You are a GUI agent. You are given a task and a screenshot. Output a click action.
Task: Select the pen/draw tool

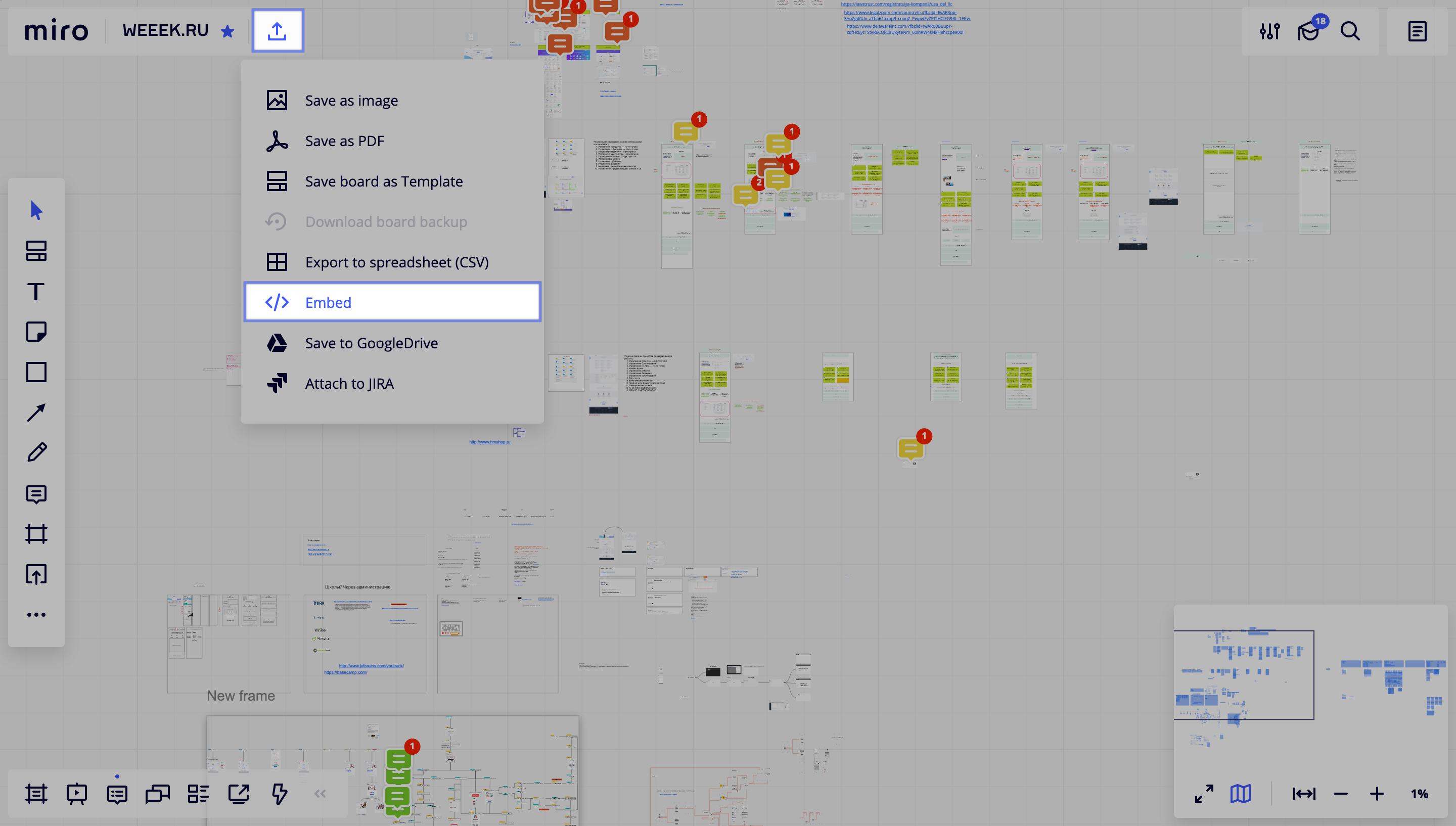click(37, 453)
